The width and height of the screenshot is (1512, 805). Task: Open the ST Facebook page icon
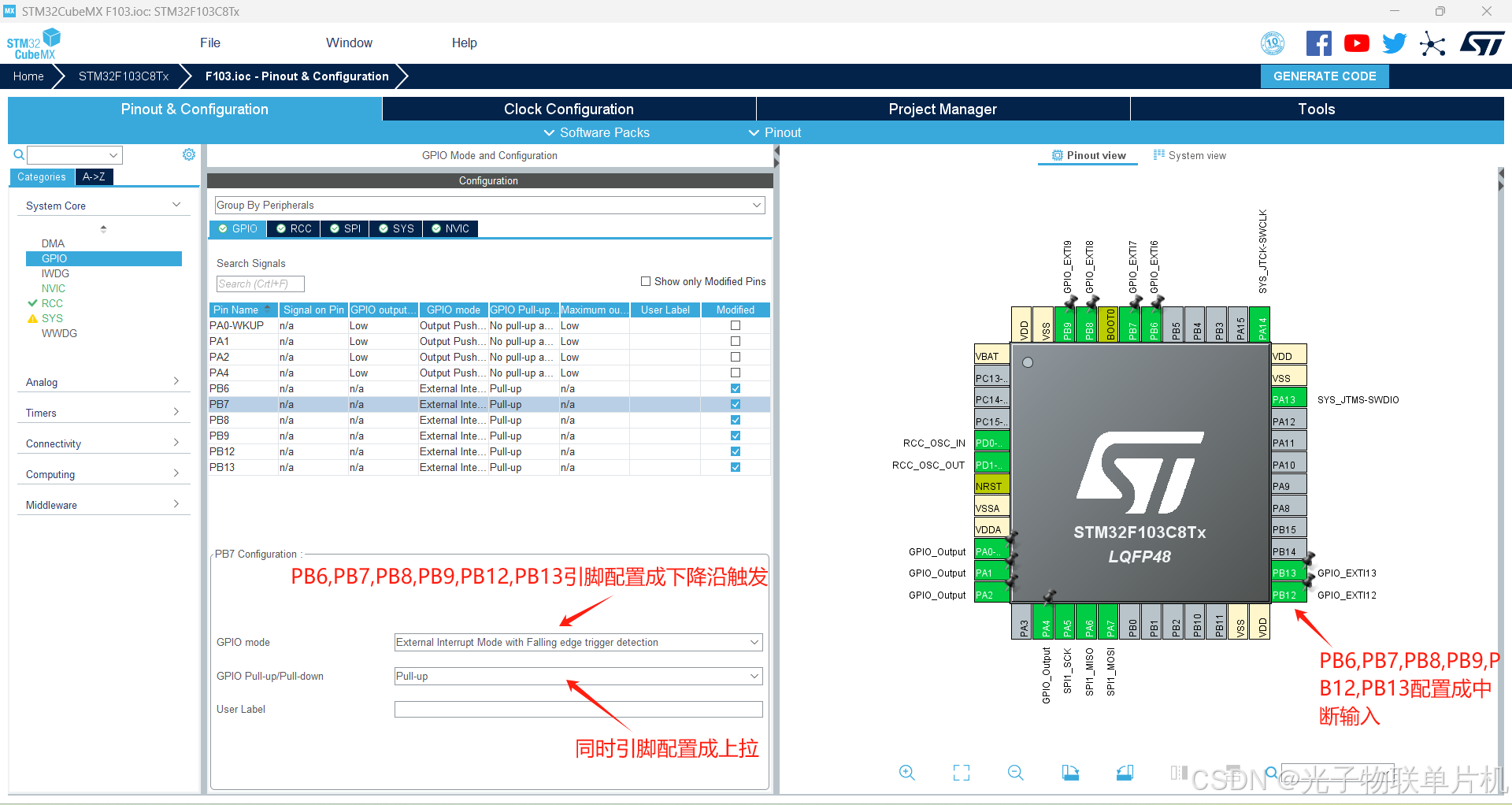click(1319, 43)
